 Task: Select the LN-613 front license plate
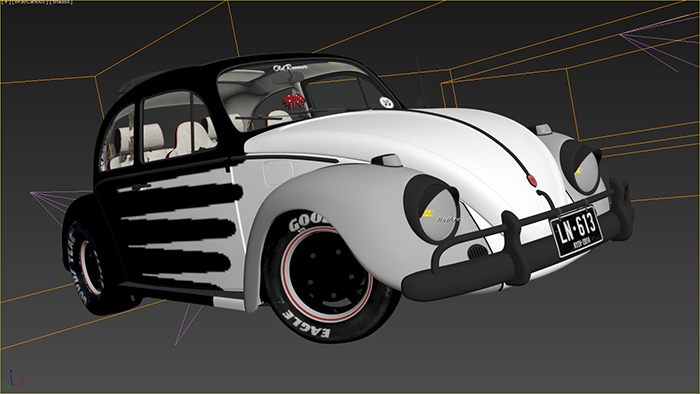click(577, 232)
